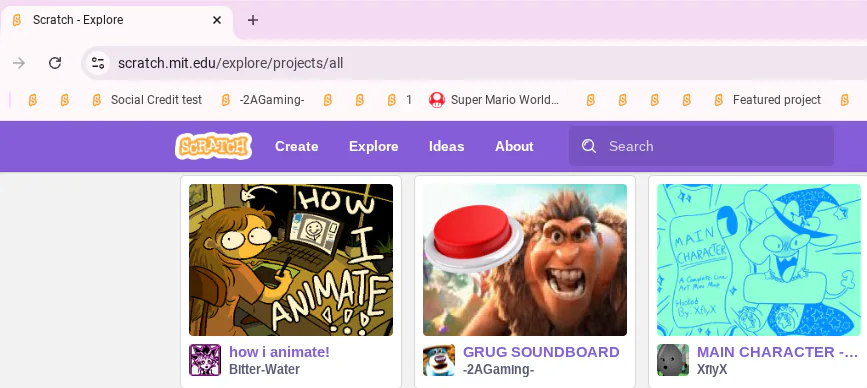
Task: Click the search magnifier icon
Action: (589, 146)
